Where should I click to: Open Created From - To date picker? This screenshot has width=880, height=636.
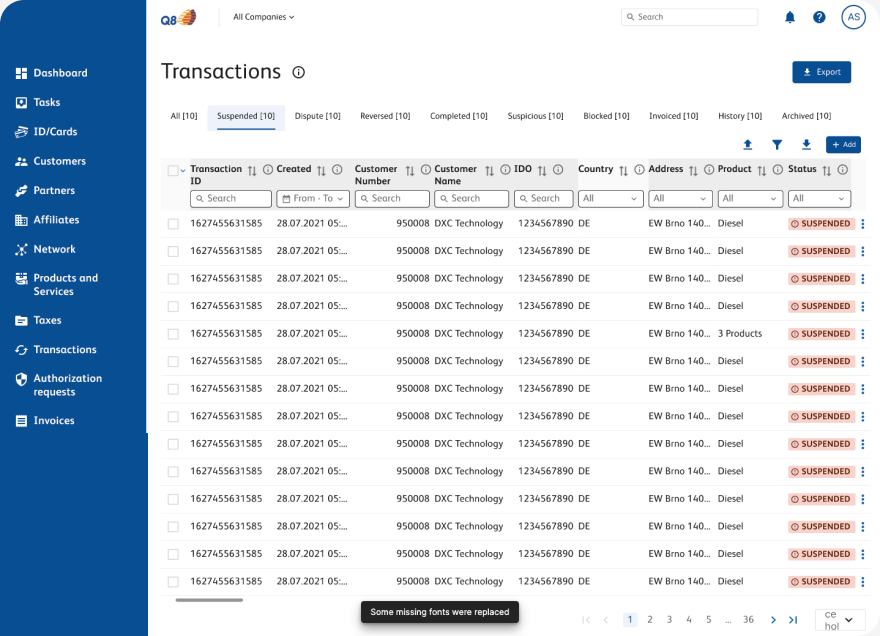[313, 199]
